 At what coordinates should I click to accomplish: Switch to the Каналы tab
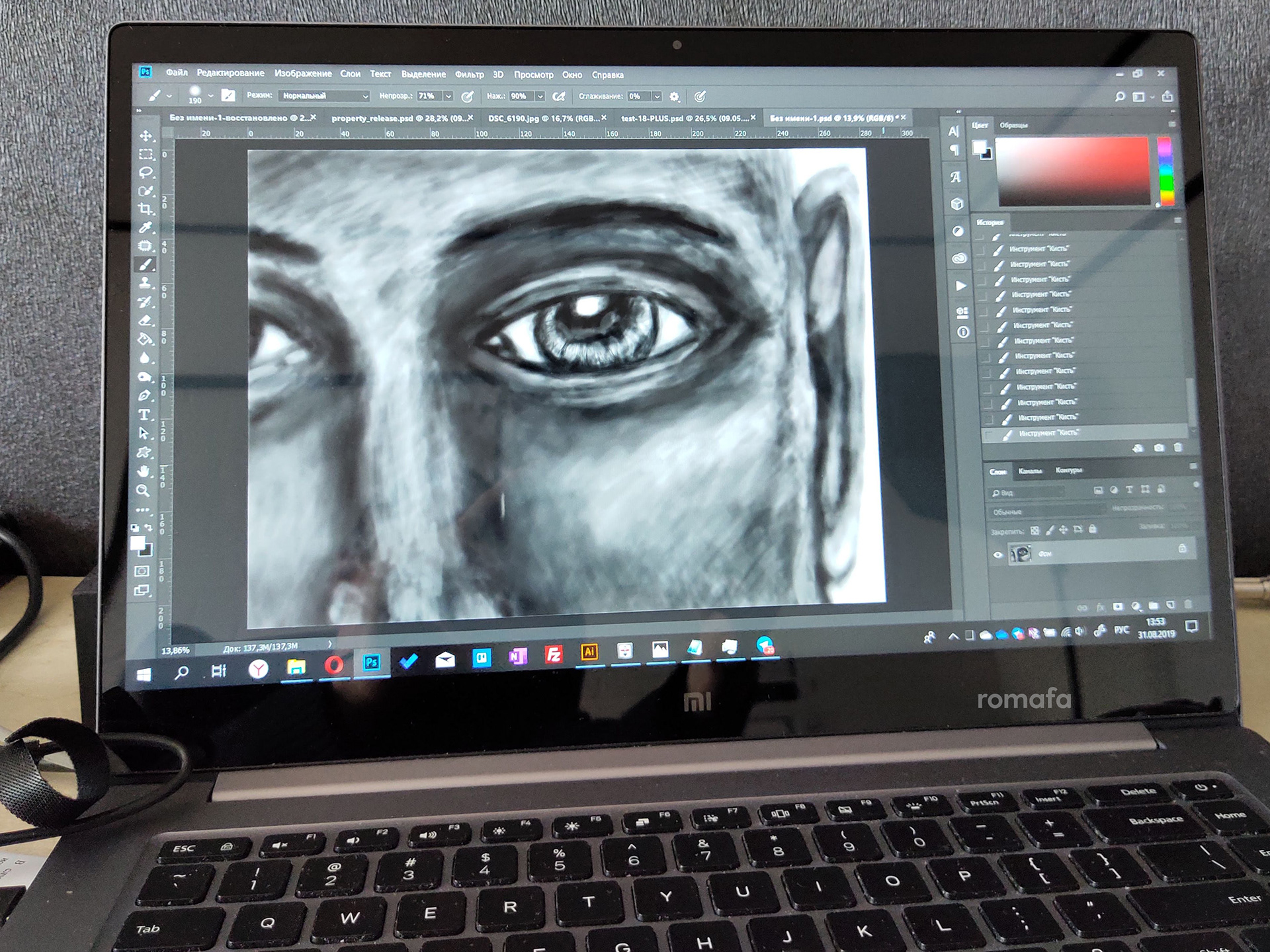click(x=1030, y=471)
